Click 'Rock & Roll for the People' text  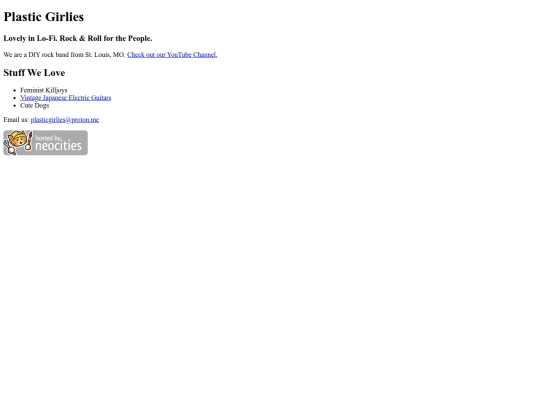(x=106, y=38)
